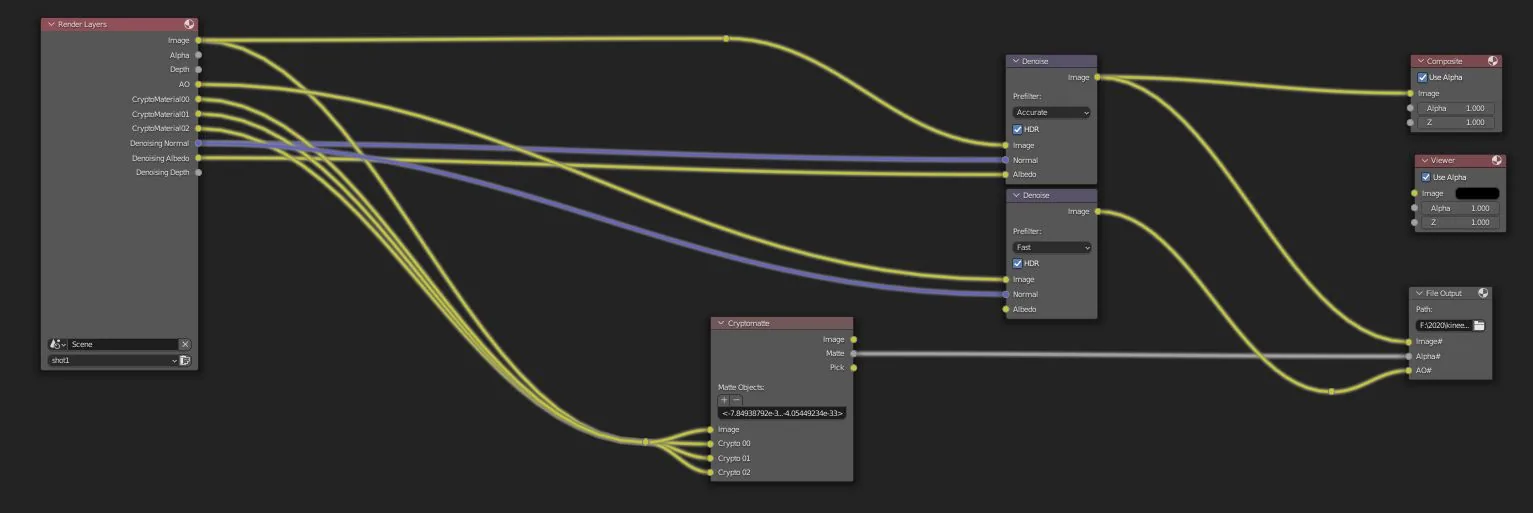The width and height of the screenshot is (1533, 513).
Task: Open the shot1 view layer dropdown
Action: pyautogui.click(x=113, y=360)
